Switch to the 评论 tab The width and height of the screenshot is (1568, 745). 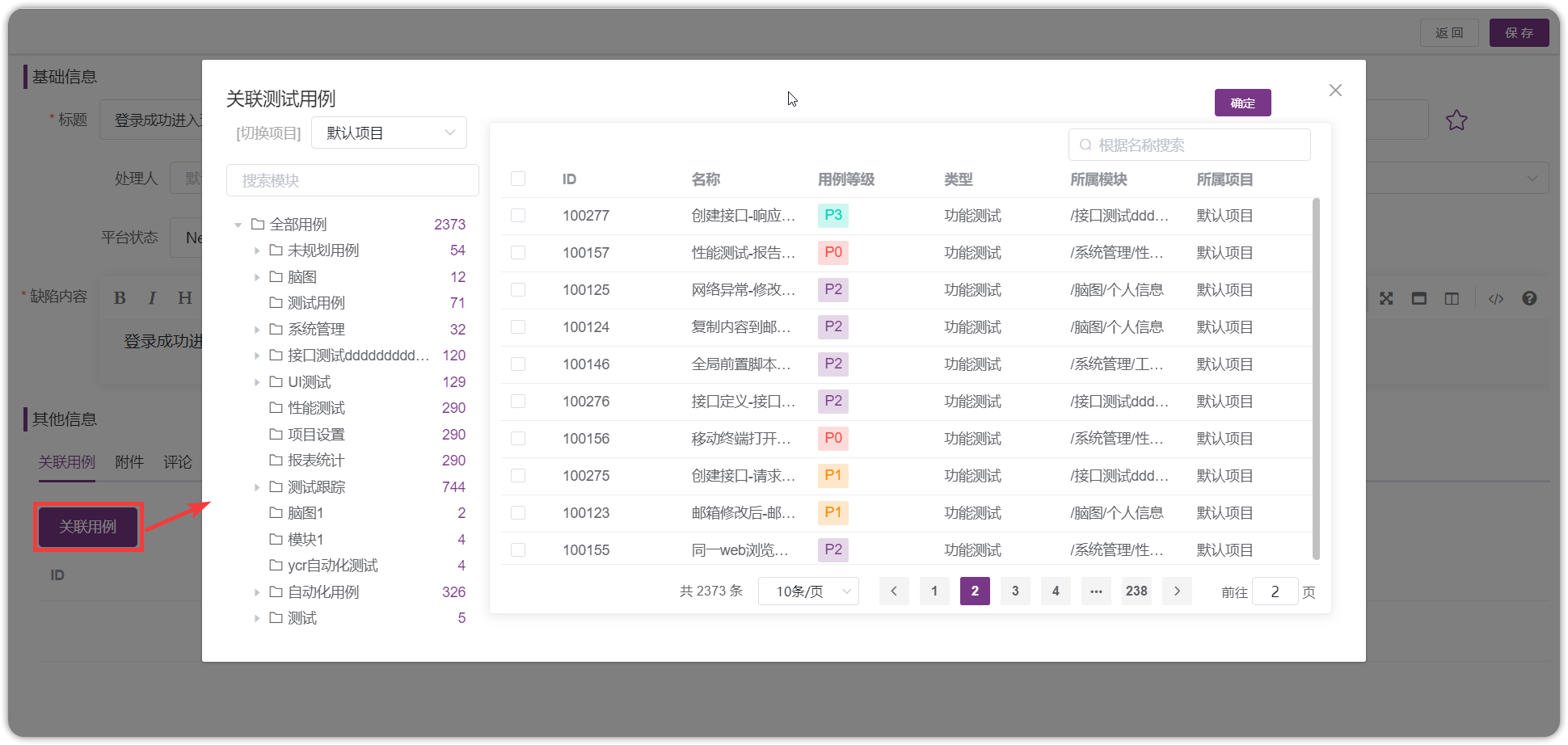tap(178, 462)
